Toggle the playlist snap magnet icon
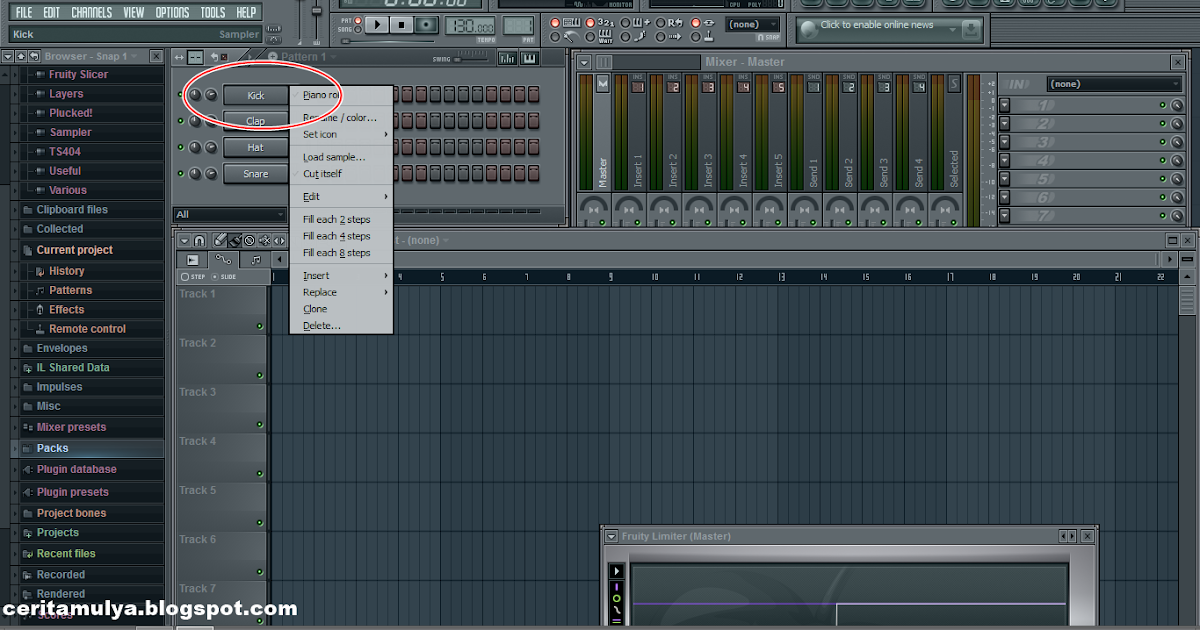Image resolution: width=1200 pixels, height=630 pixels. click(199, 240)
